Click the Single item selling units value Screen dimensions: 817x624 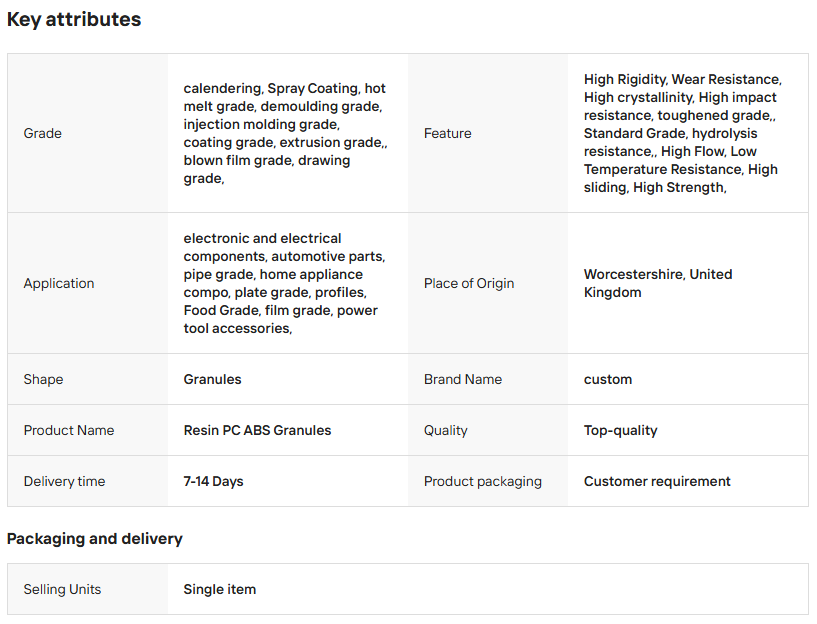(219, 589)
